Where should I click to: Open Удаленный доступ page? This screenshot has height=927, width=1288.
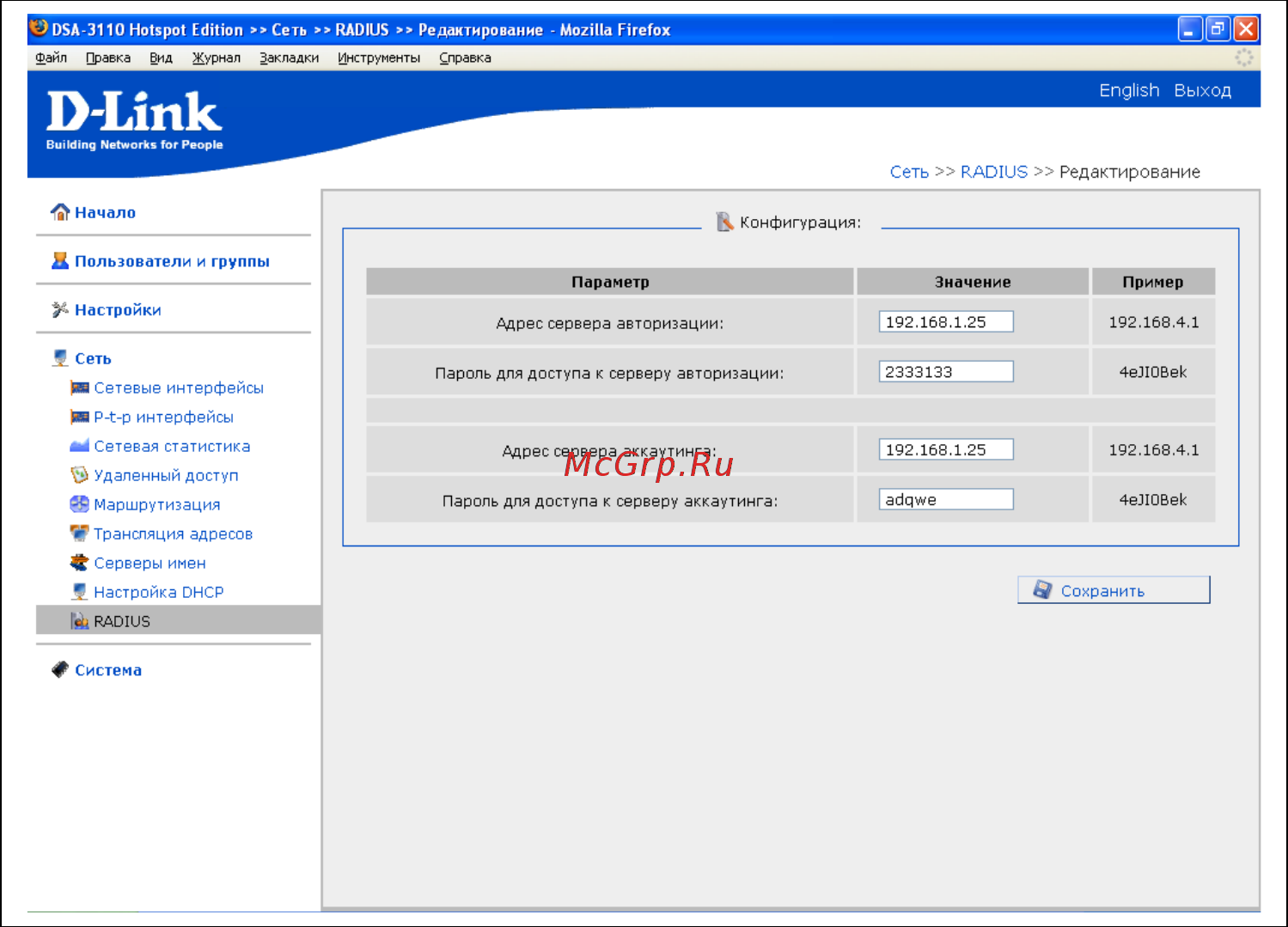tap(166, 476)
